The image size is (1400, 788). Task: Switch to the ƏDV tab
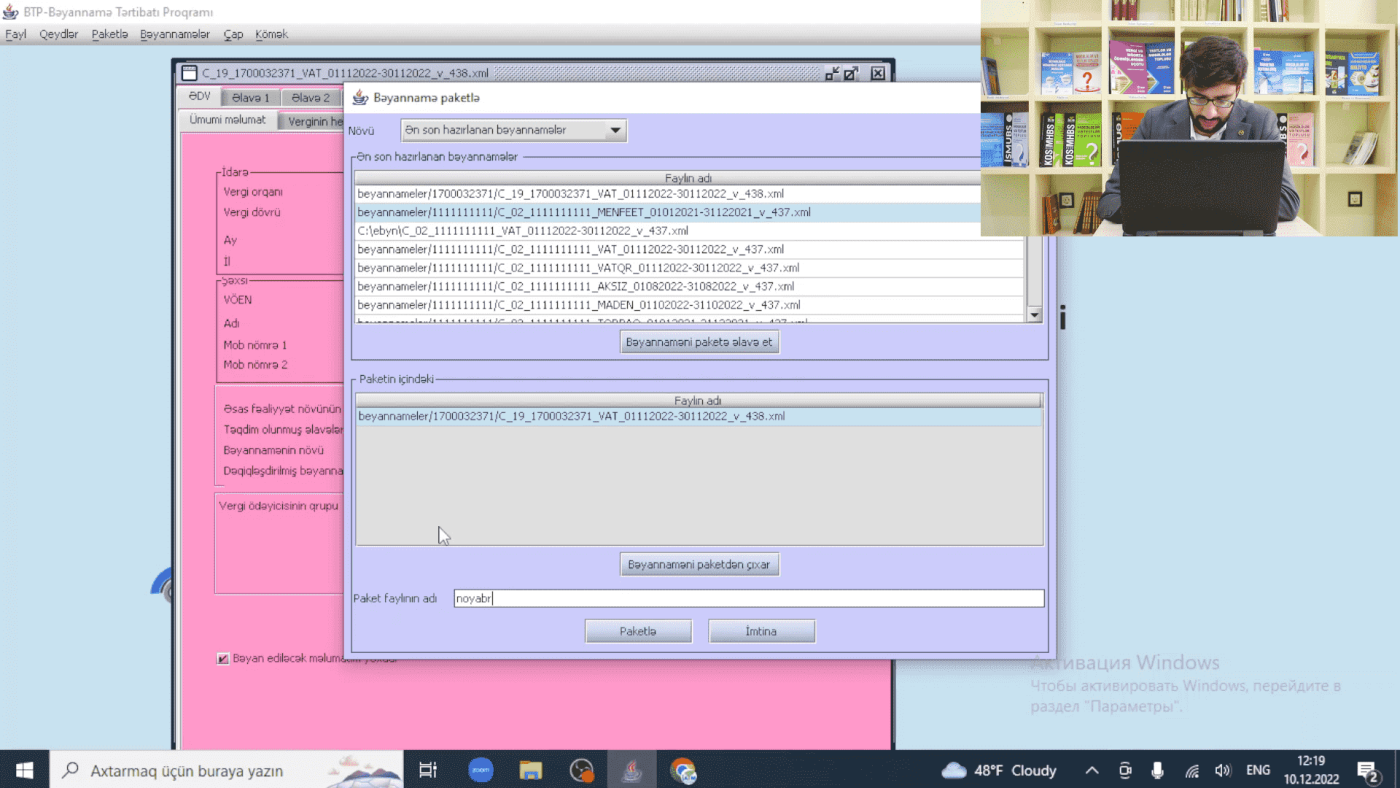tap(200, 97)
